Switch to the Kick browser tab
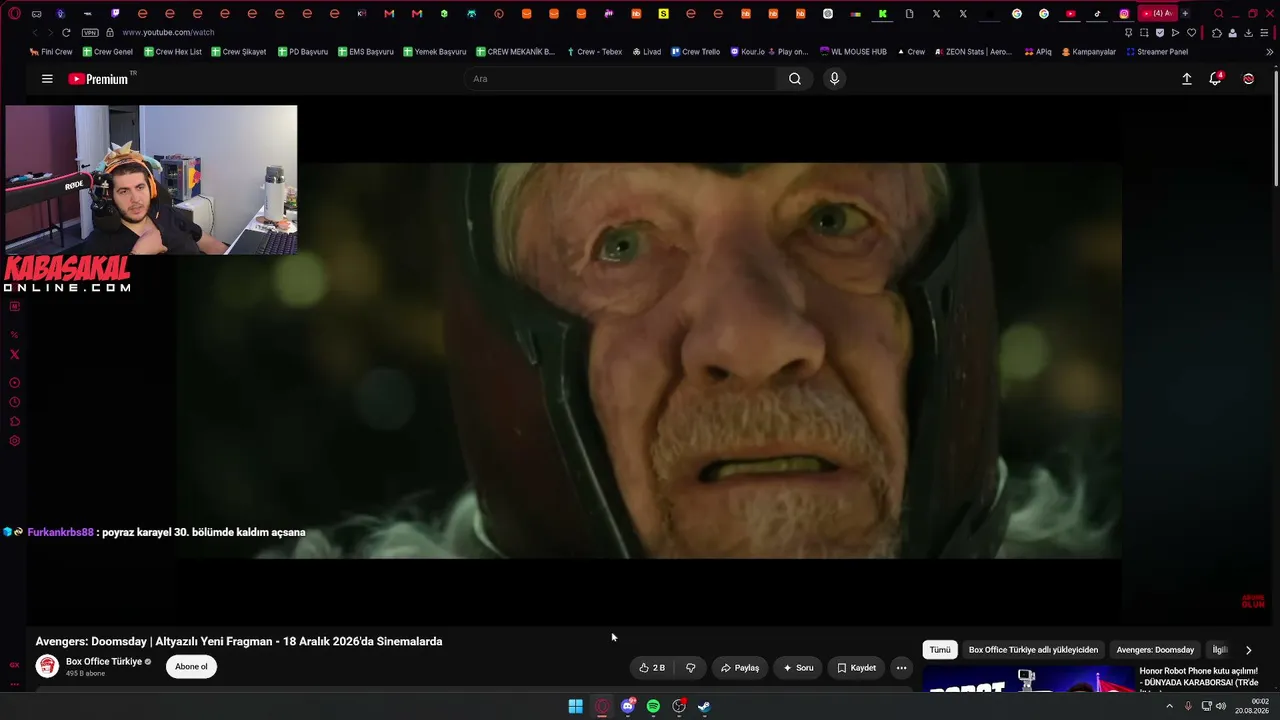1280x720 pixels. pos(883,14)
